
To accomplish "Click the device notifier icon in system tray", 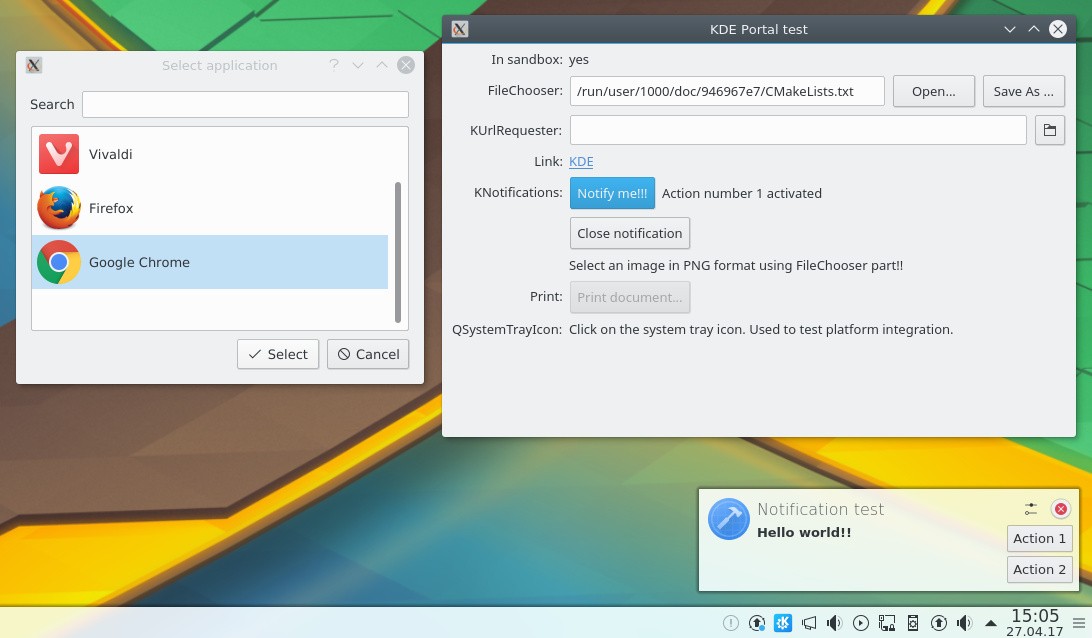I will (x=913, y=622).
